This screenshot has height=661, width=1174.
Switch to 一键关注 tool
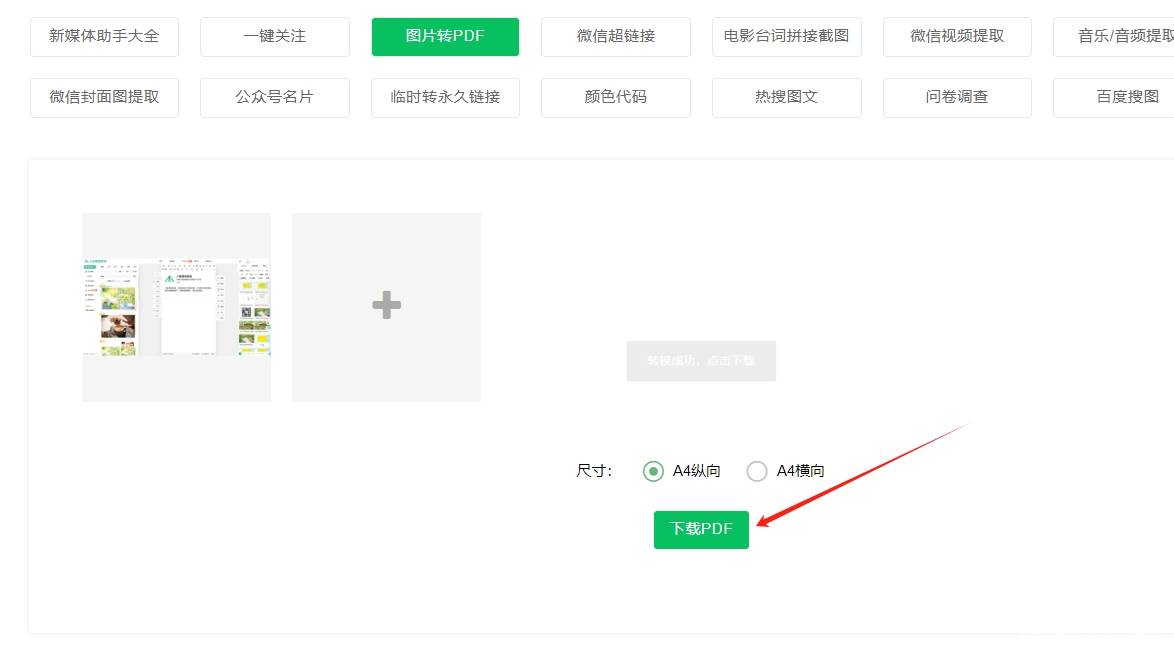(275, 37)
